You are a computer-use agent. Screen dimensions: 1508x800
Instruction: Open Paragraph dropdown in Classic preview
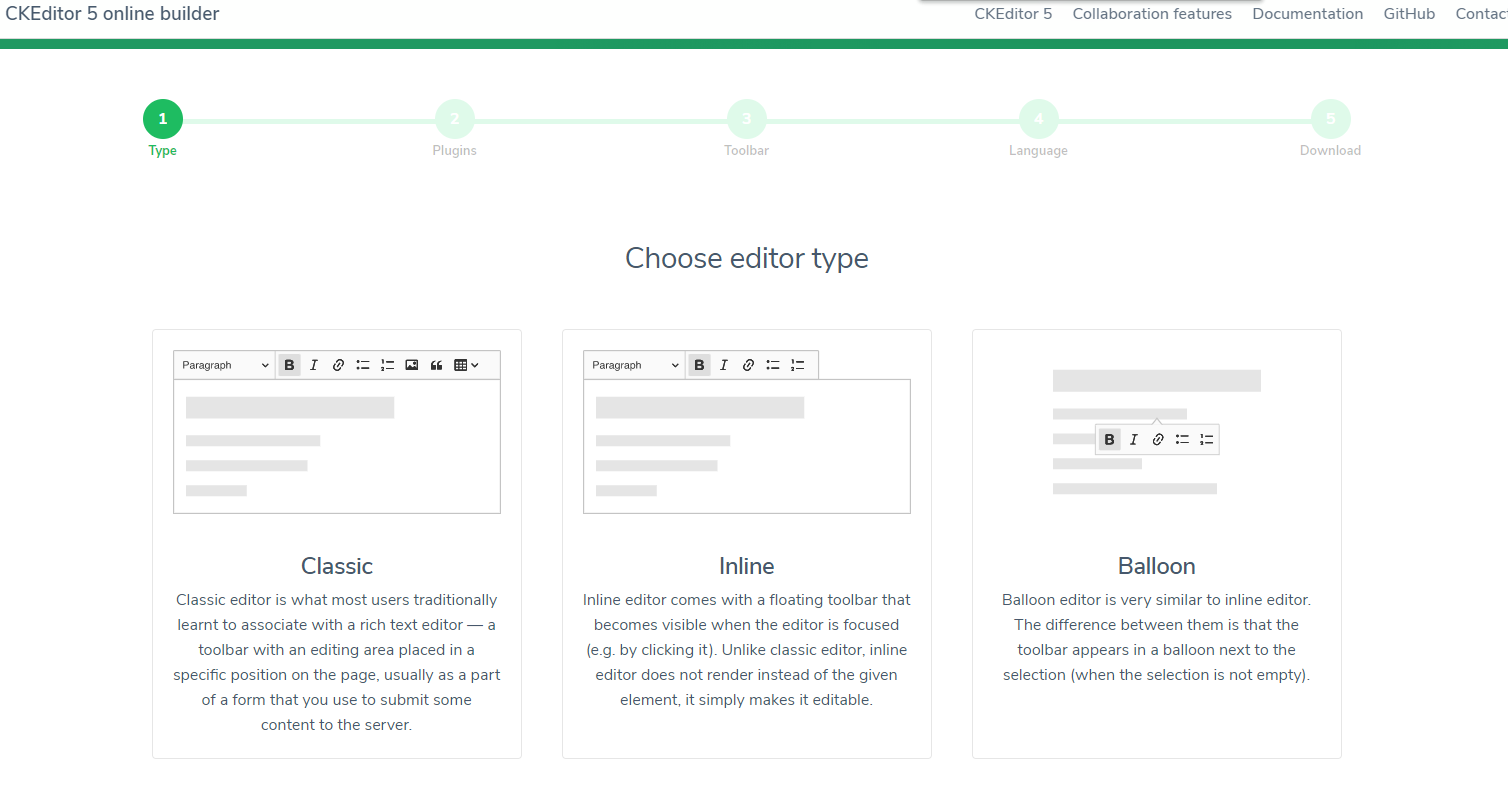click(x=225, y=365)
